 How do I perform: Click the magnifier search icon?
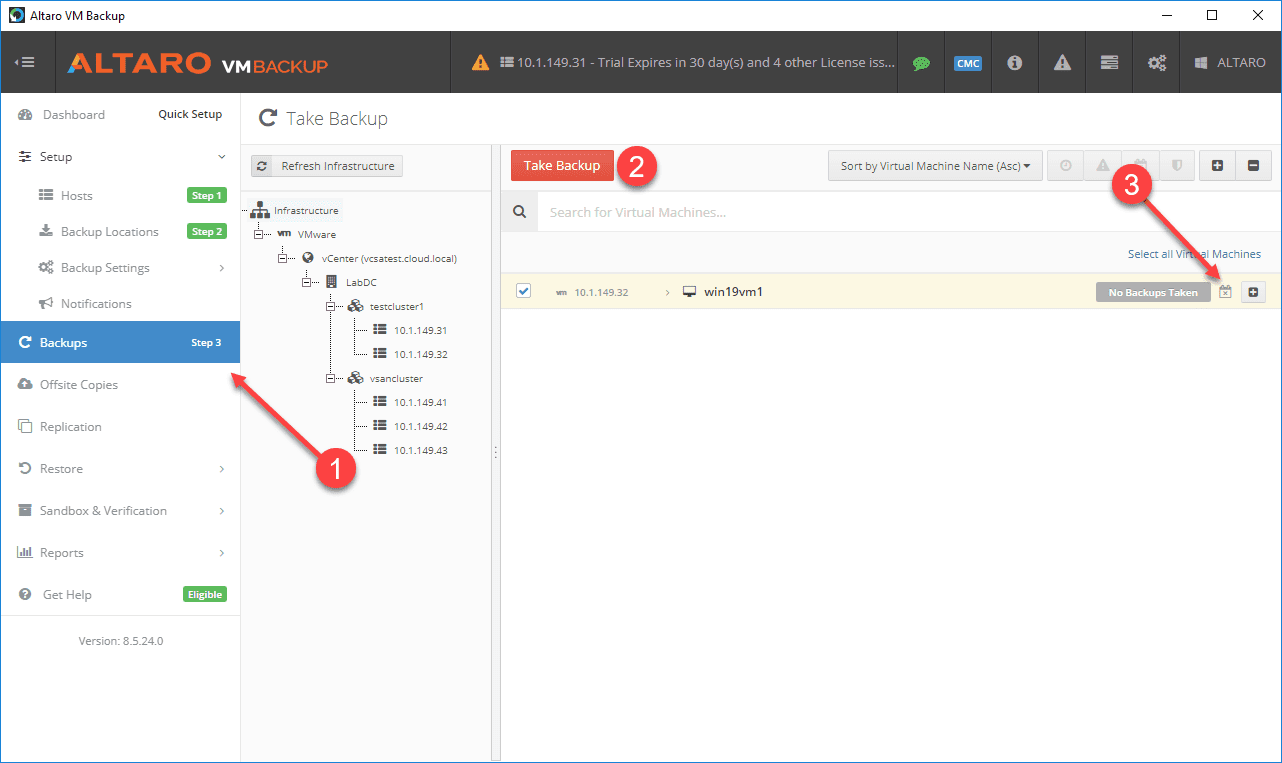click(x=519, y=212)
